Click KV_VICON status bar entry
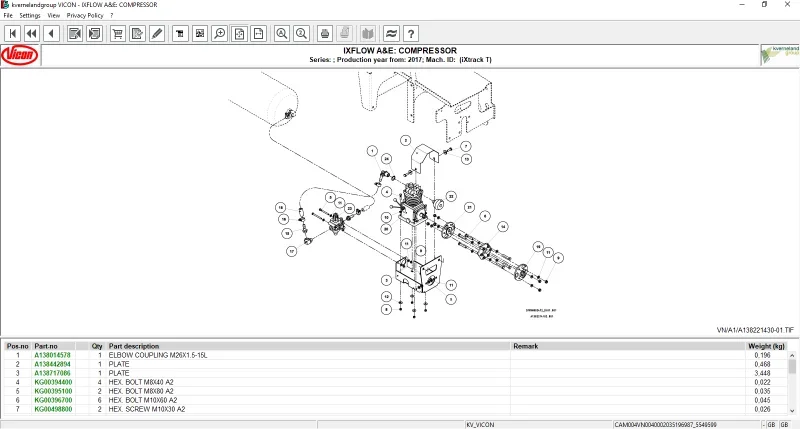The width and height of the screenshot is (800, 429). 480,424
